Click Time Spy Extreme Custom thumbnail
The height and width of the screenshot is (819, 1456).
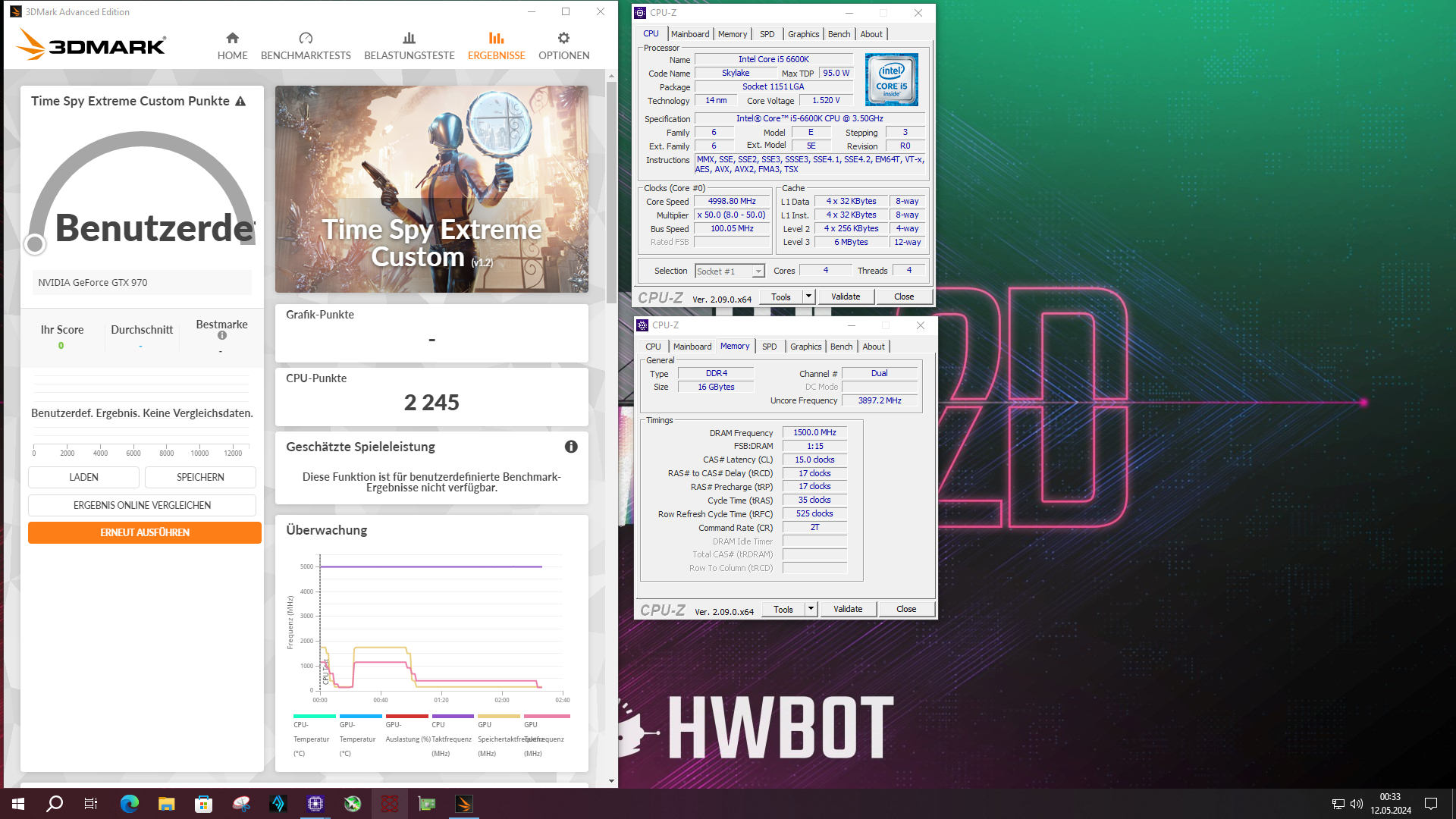coord(431,189)
